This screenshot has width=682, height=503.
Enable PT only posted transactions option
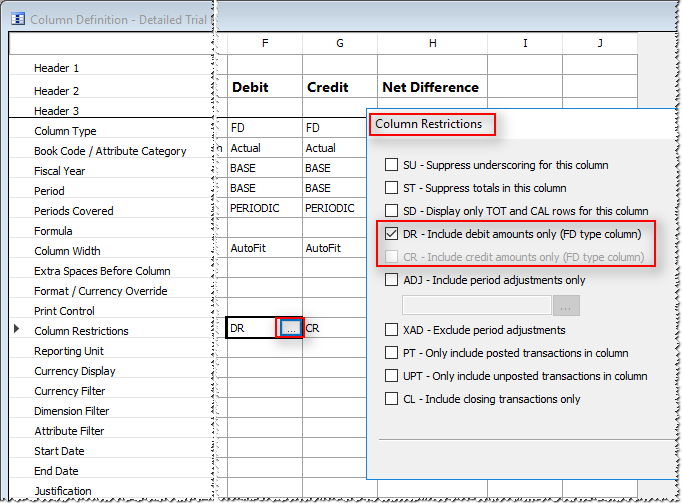[x=393, y=353]
